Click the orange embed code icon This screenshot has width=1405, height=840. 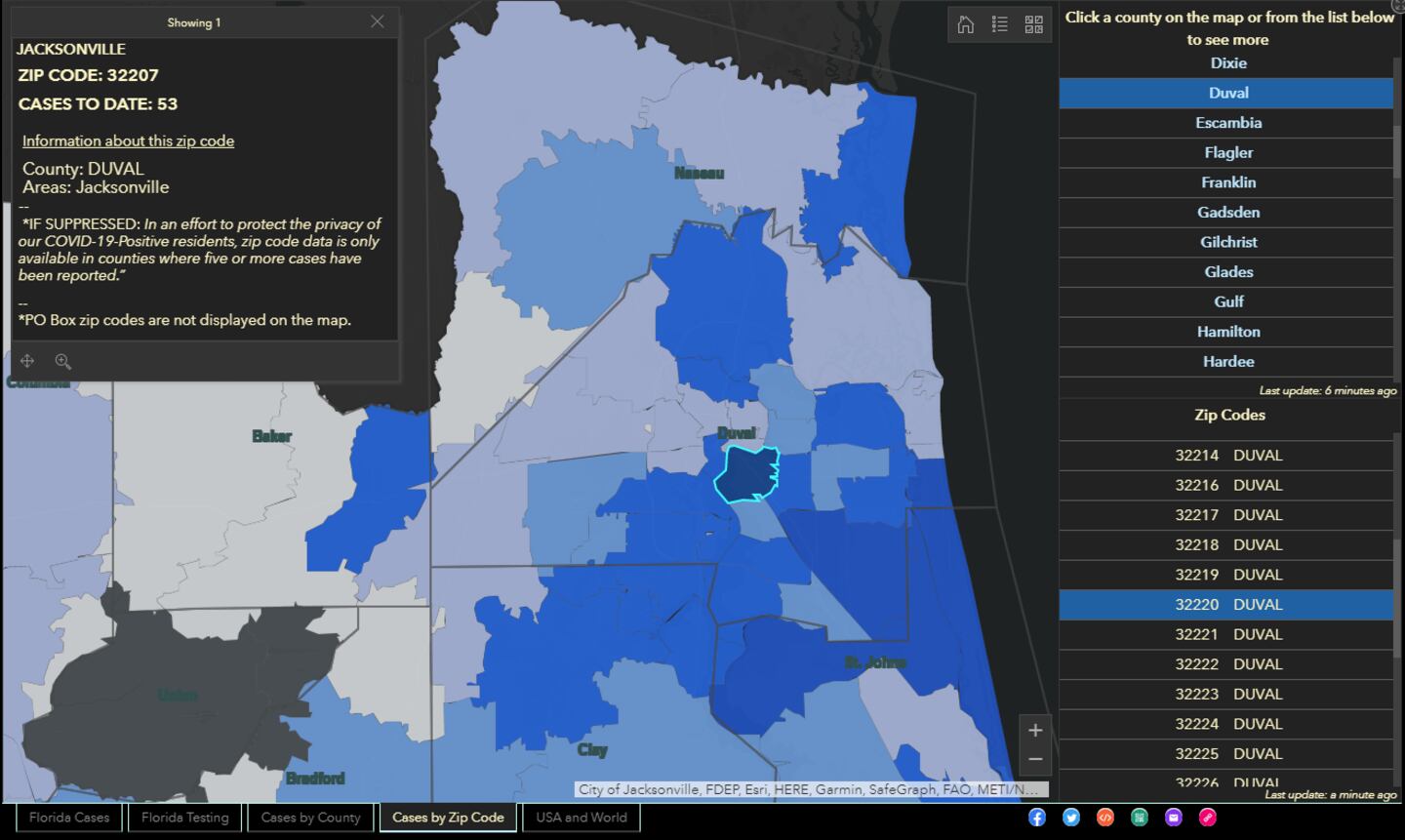1105,818
